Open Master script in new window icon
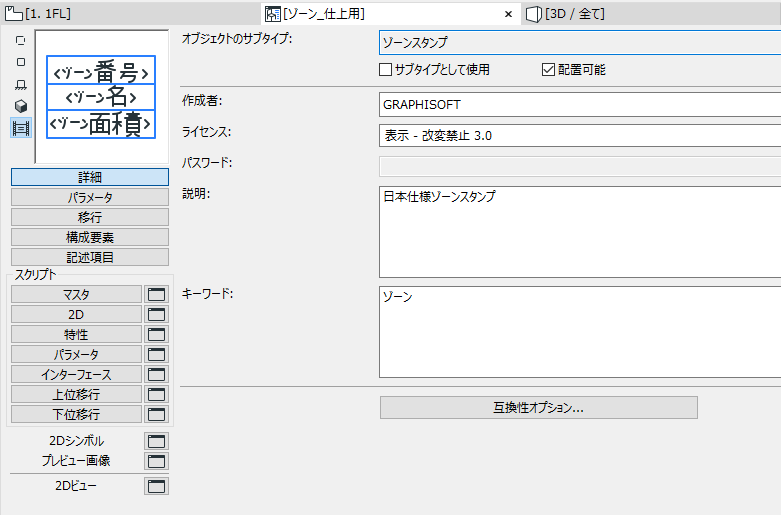The height and width of the screenshot is (515, 781). click(156, 294)
